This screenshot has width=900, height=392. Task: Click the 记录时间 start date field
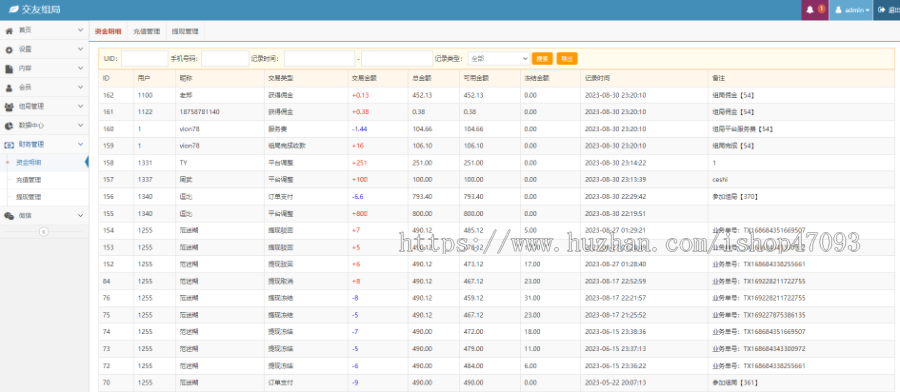319,58
